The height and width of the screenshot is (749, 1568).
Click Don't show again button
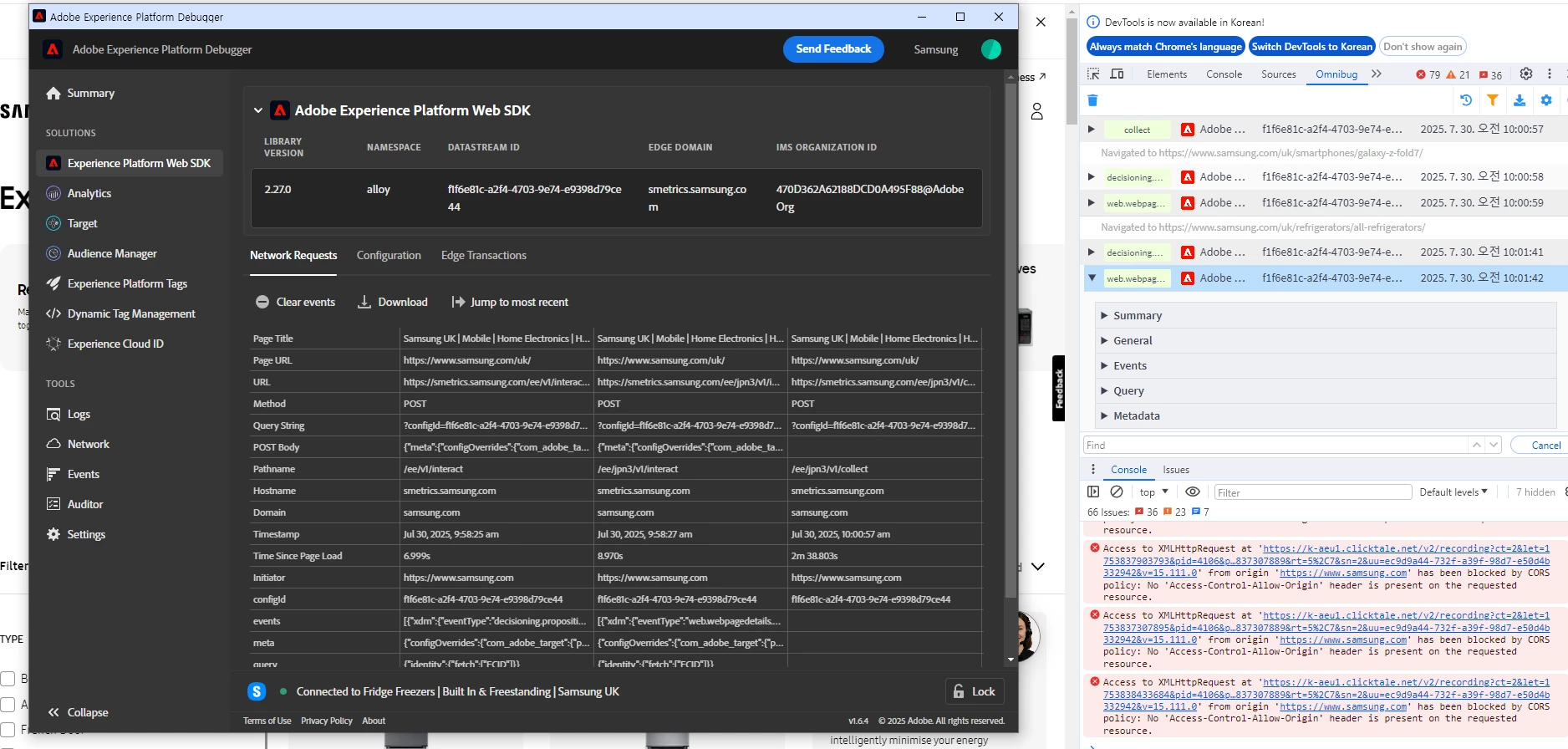click(1423, 47)
